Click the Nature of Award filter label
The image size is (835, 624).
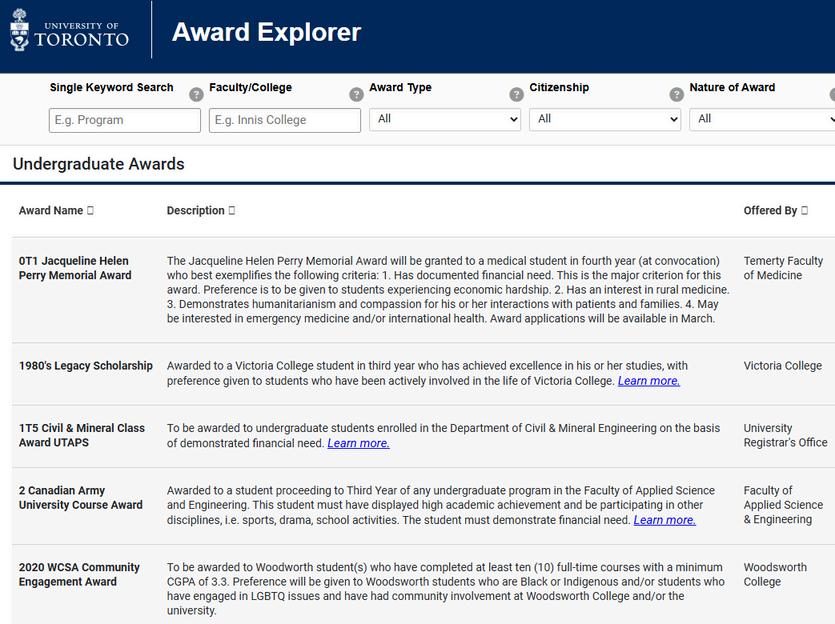click(x=732, y=87)
